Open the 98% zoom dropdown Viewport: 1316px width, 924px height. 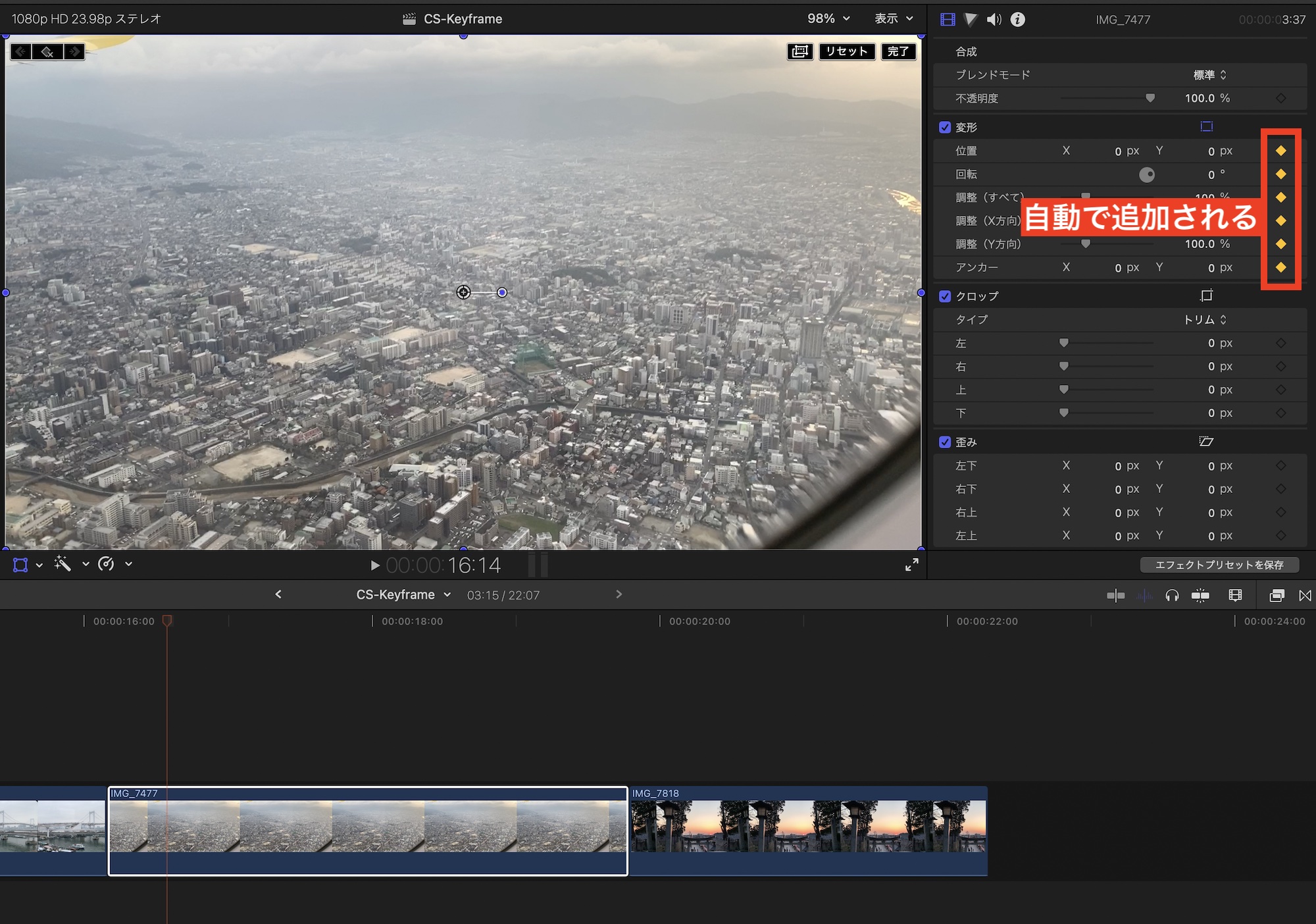(828, 18)
